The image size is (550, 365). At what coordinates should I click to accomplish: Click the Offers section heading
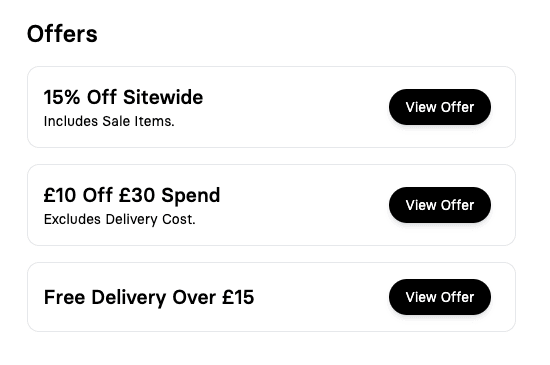(x=62, y=34)
